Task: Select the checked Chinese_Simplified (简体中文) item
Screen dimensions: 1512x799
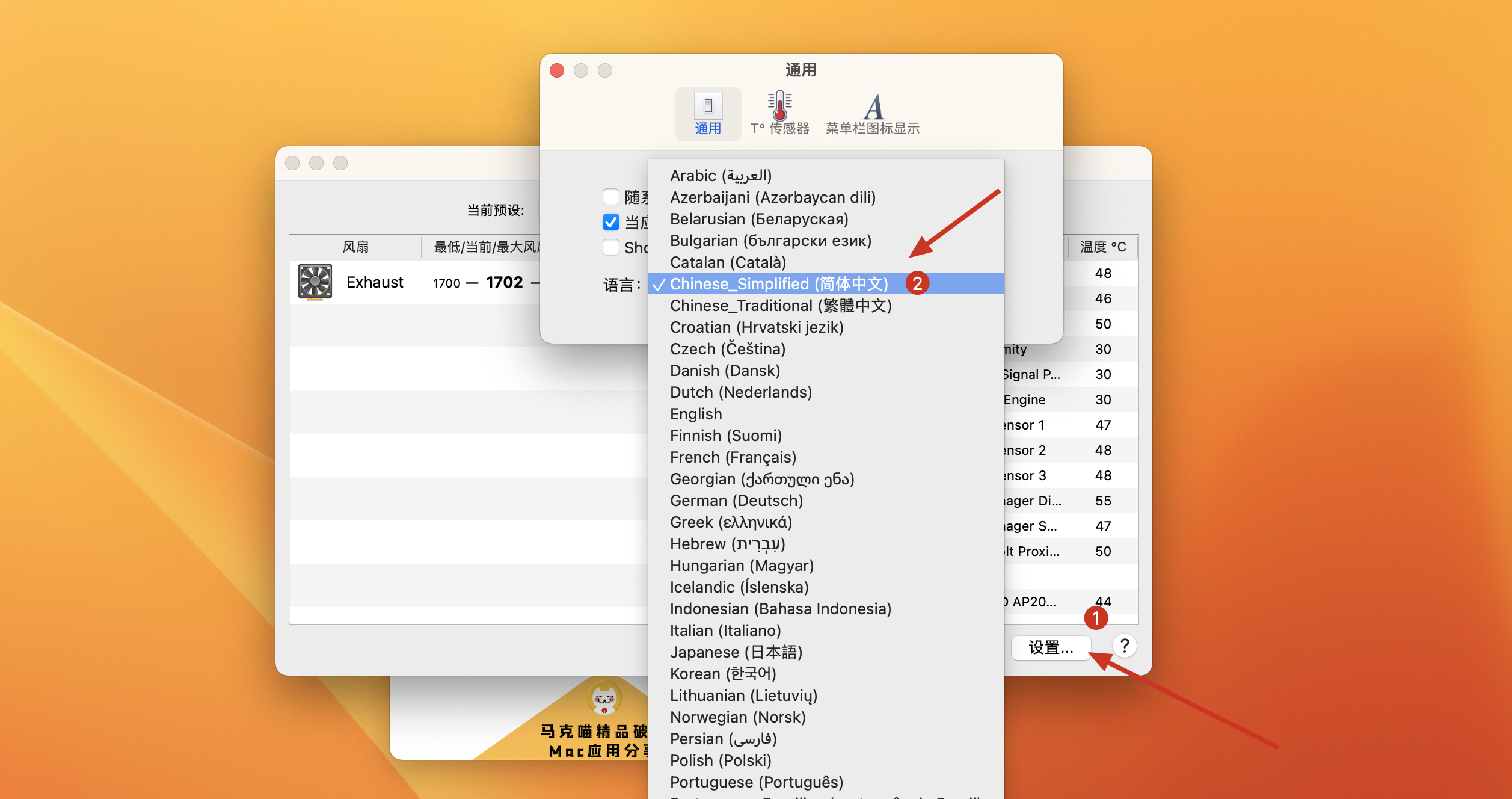Action: (x=778, y=284)
